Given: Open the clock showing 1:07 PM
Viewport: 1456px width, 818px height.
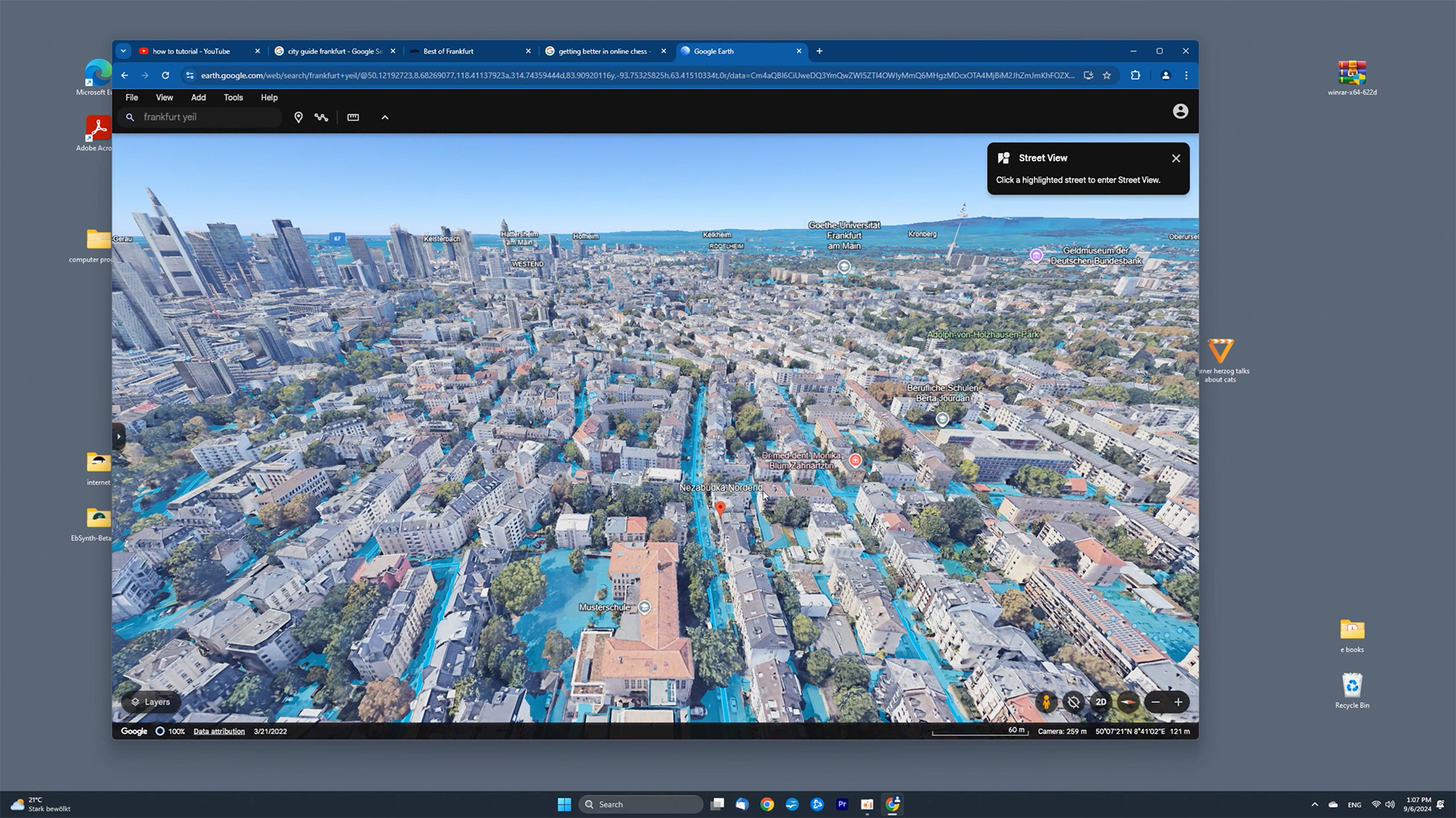Looking at the screenshot, I should coord(1417,804).
